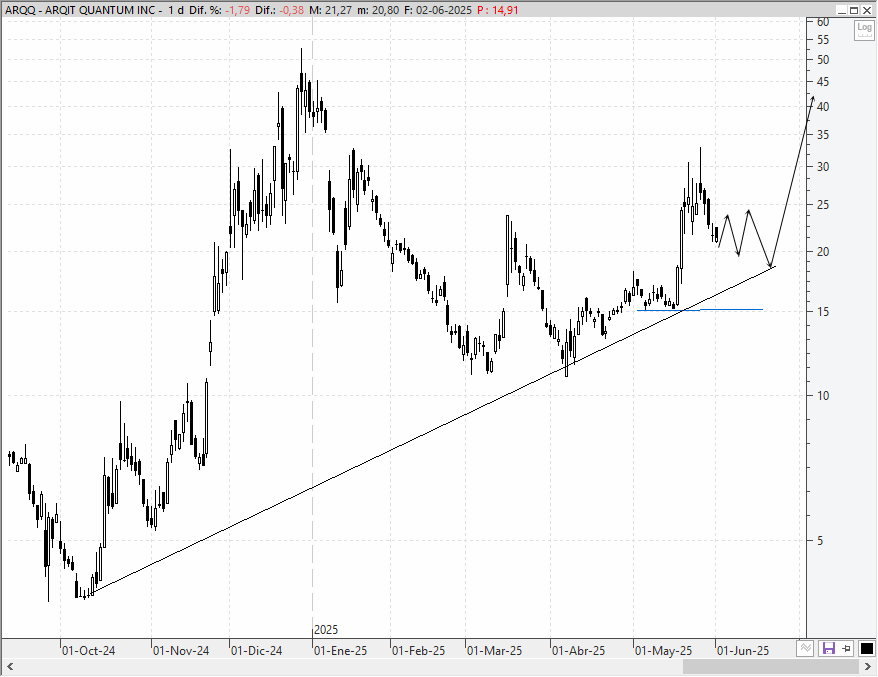Click the 35 price axis label

pyautogui.click(x=823, y=135)
